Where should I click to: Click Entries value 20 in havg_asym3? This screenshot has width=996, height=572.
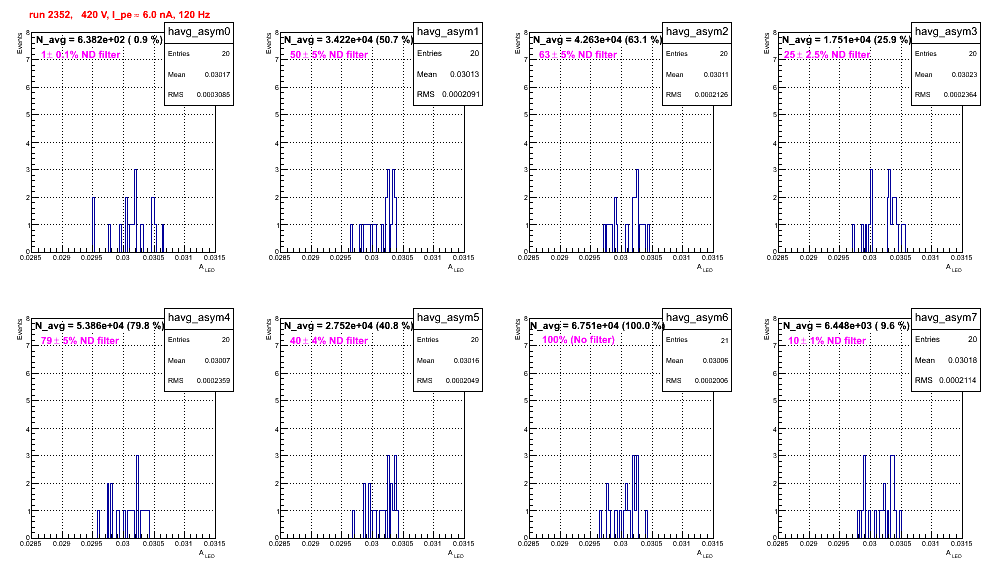(x=973, y=54)
